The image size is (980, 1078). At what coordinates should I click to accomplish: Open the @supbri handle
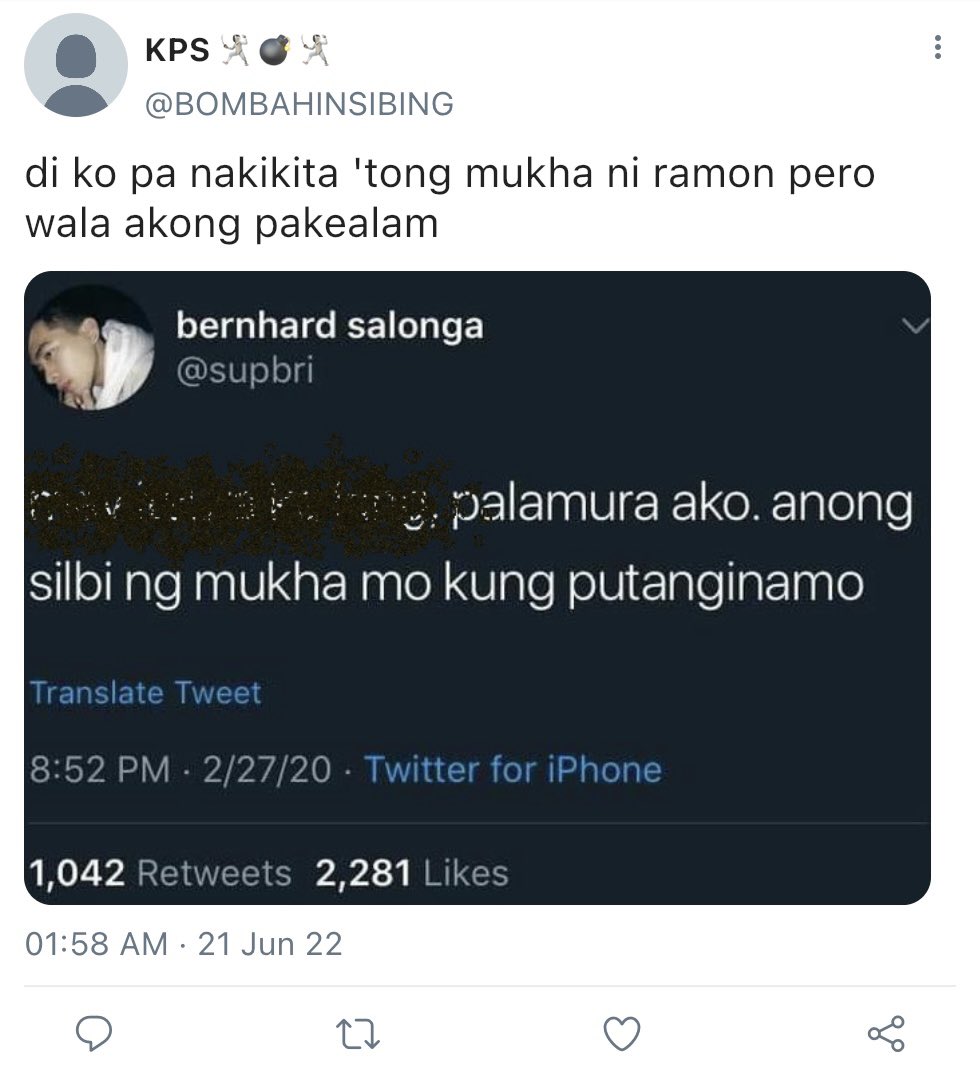[245, 371]
